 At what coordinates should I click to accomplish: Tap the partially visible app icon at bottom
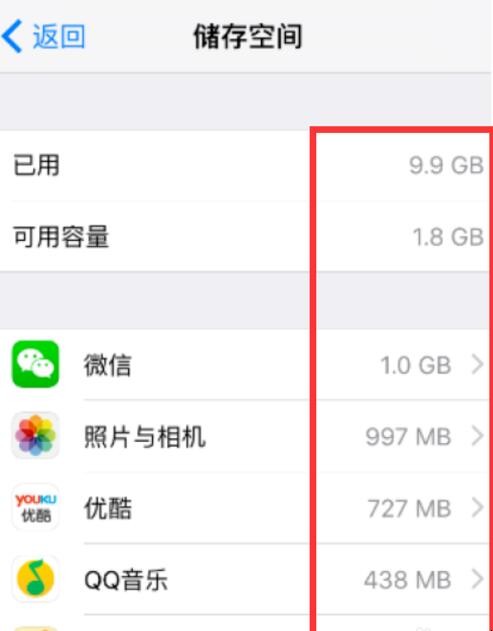click(35, 629)
